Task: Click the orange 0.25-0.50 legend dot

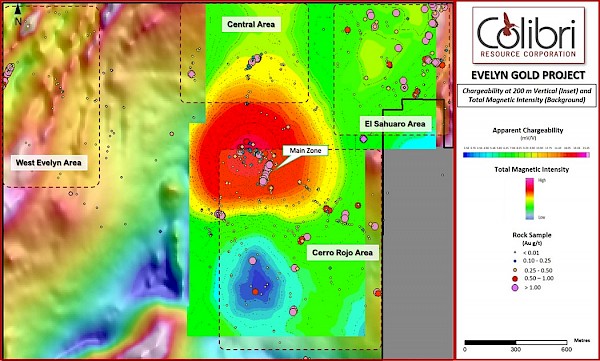Action: click(515, 270)
